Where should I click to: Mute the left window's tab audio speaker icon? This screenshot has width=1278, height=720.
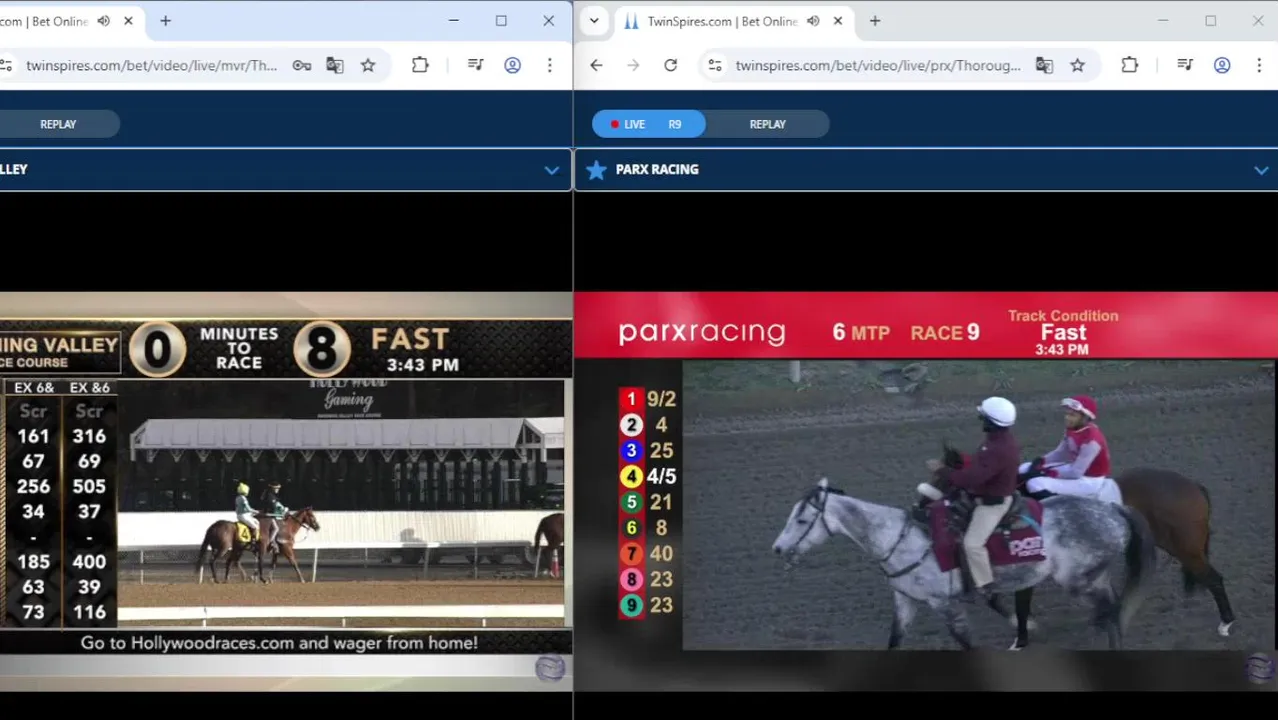[103, 21]
